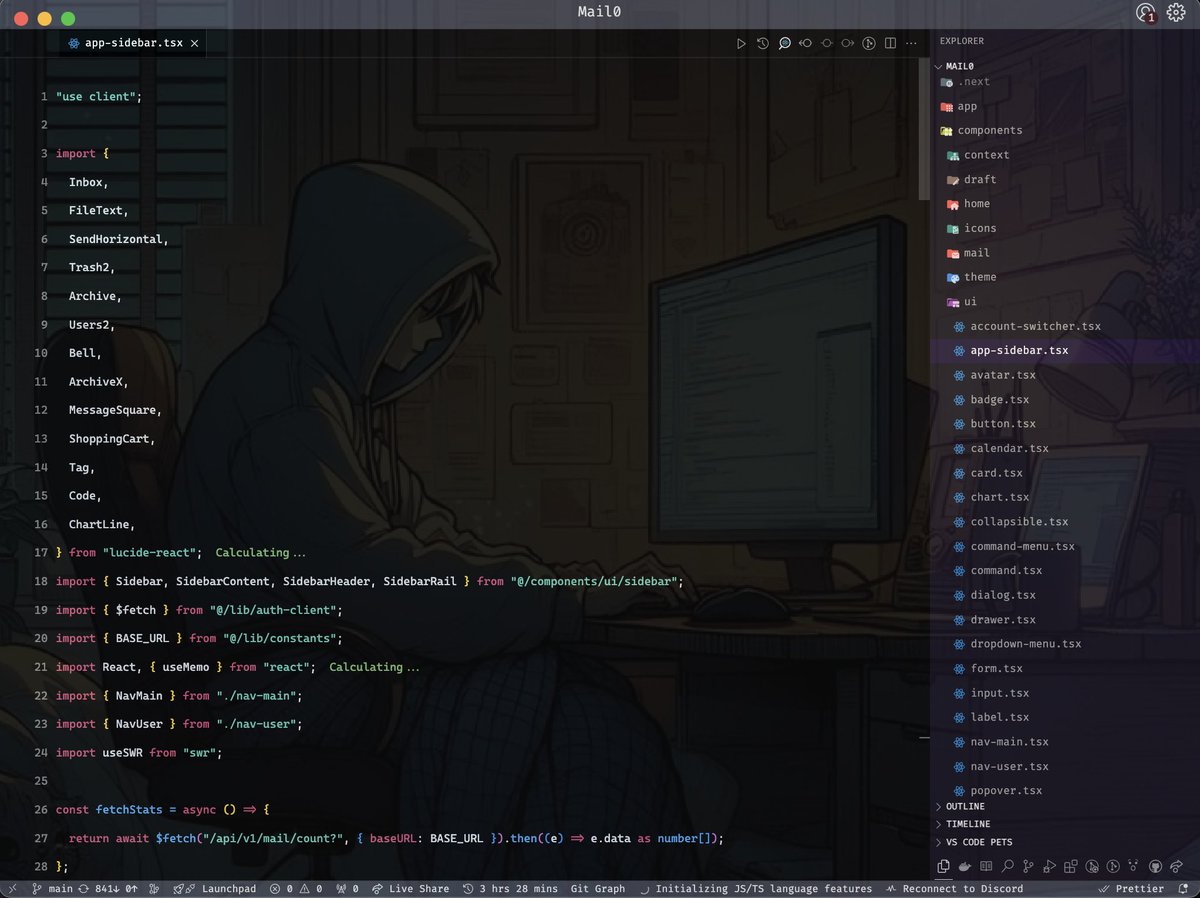This screenshot has width=1200, height=898.
Task: Go to previous change arrow icon
Action: (805, 44)
